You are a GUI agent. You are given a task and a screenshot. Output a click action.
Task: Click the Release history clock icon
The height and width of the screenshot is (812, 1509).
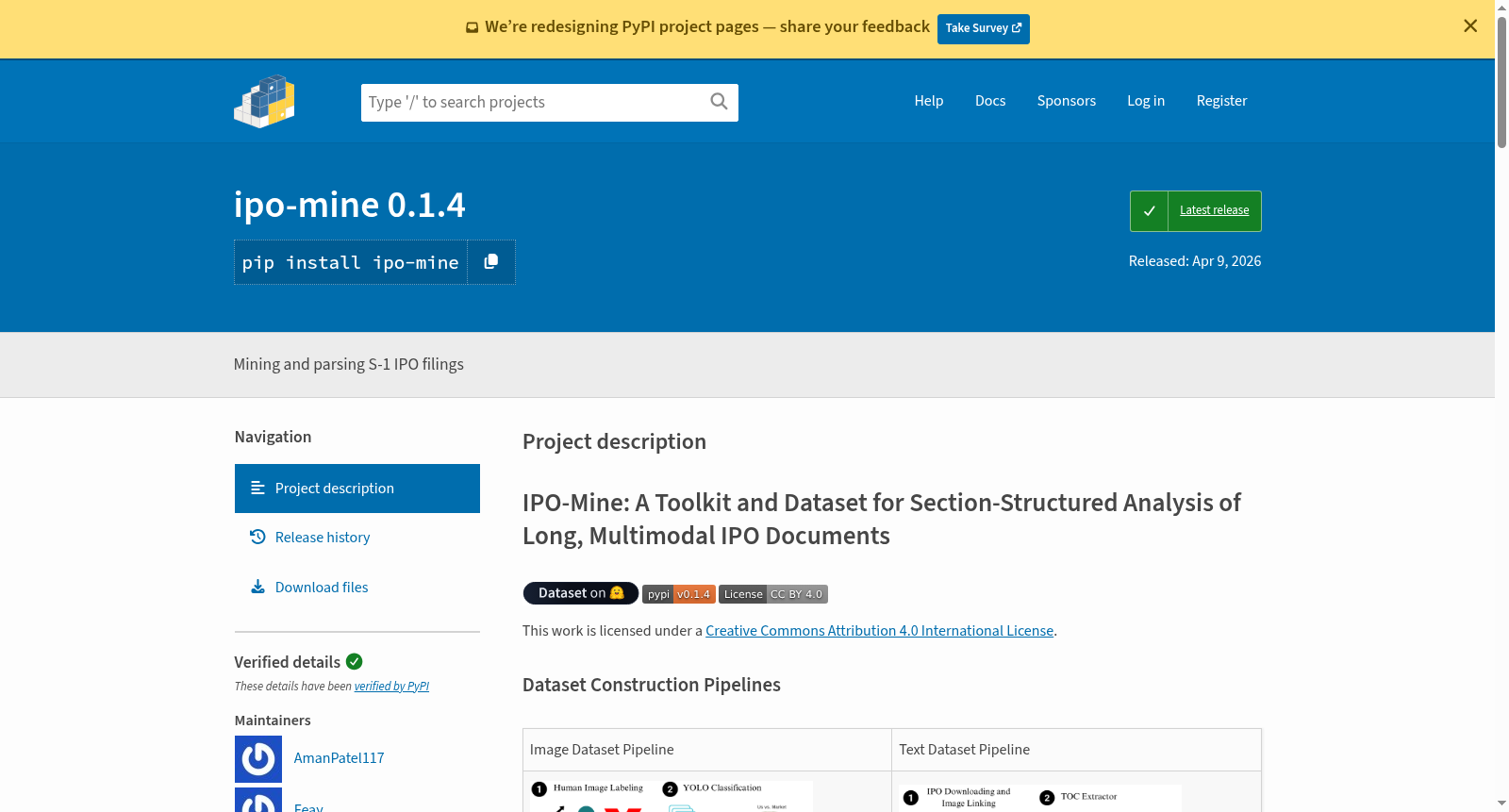tap(257, 537)
